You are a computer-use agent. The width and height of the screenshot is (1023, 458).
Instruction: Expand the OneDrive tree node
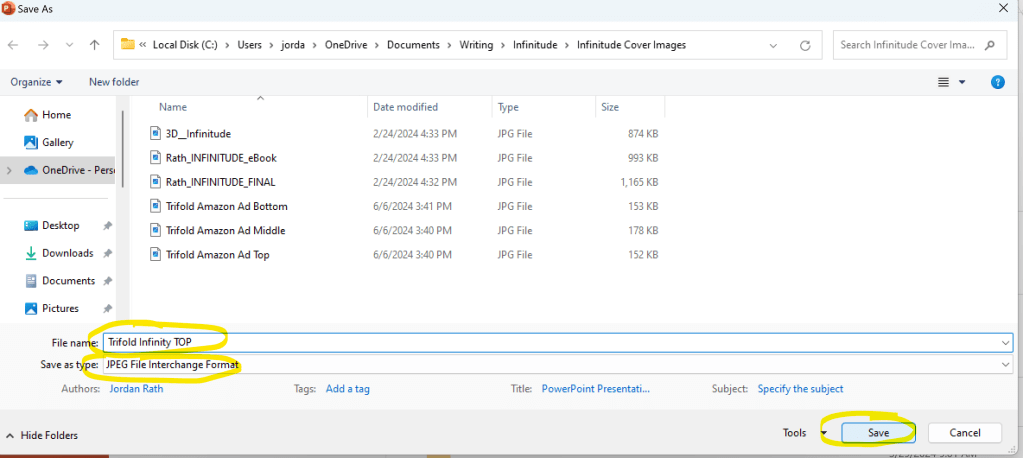tap(9, 170)
